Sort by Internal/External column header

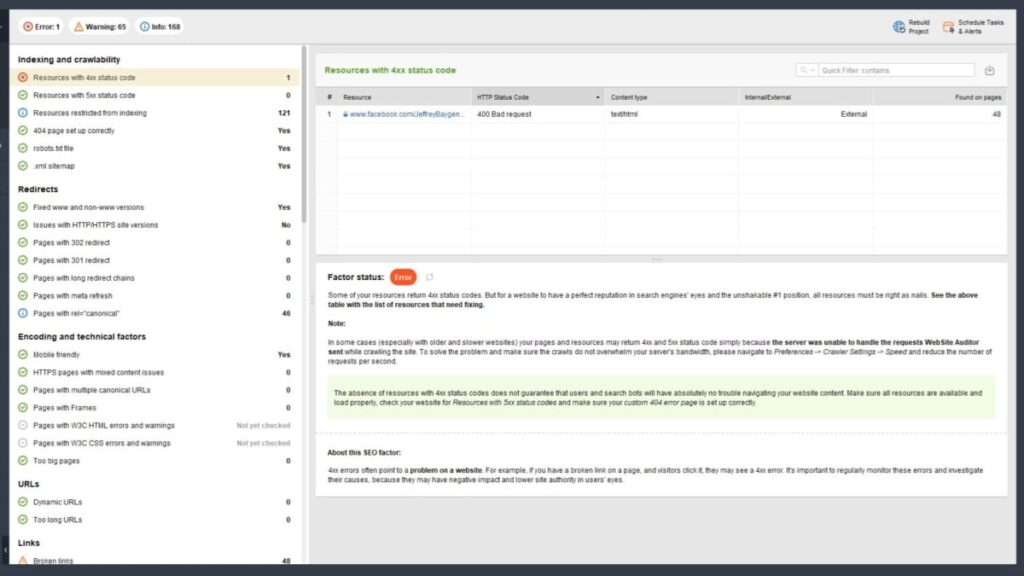[805, 97]
